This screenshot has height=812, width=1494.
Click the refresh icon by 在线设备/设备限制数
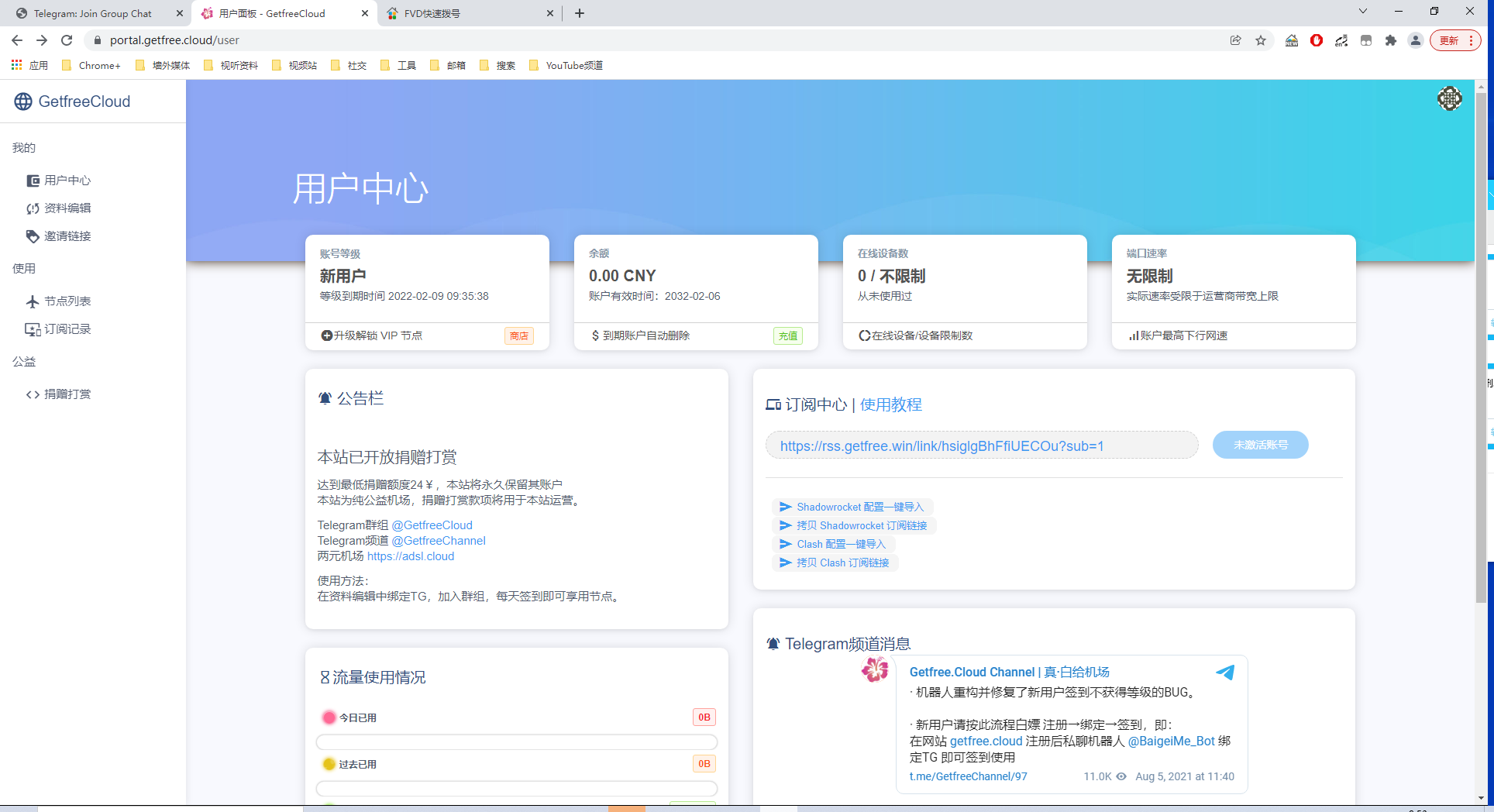(864, 335)
